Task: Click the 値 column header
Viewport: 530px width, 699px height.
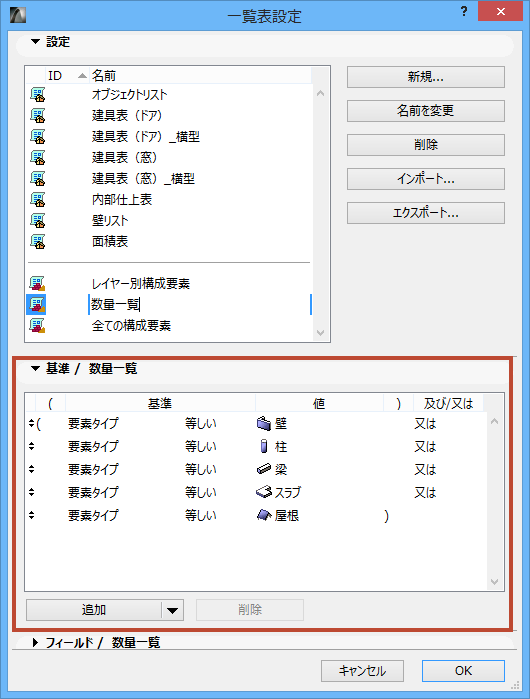Action: point(319,403)
